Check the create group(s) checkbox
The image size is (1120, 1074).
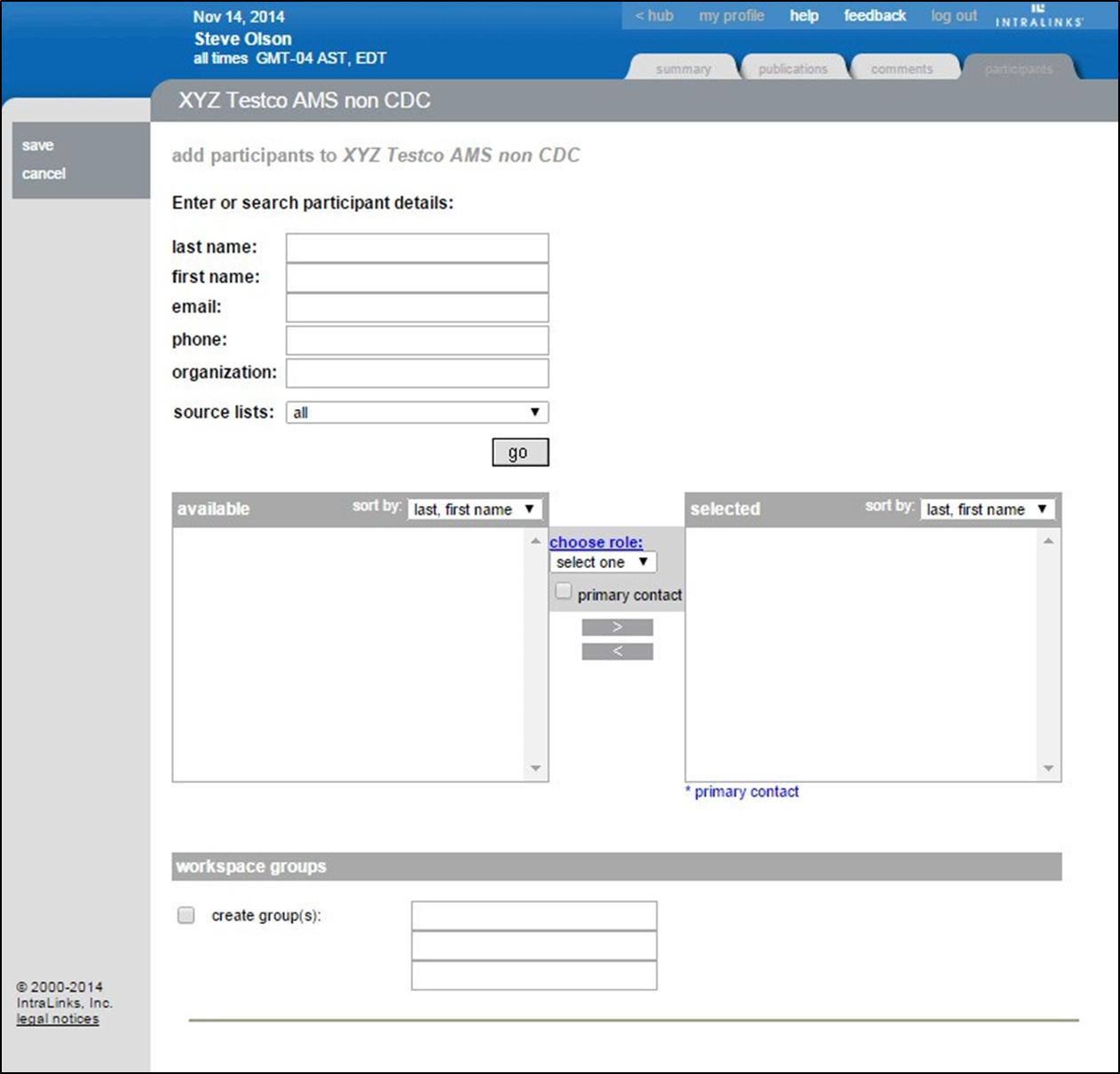(x=185, y=915)
